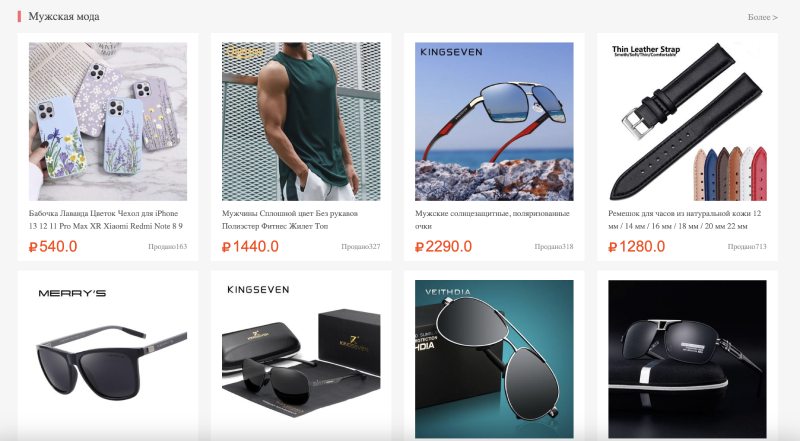
Task: Open the KINGSEVEN sunglasses beach photo
Action: [x=494, y=121]
